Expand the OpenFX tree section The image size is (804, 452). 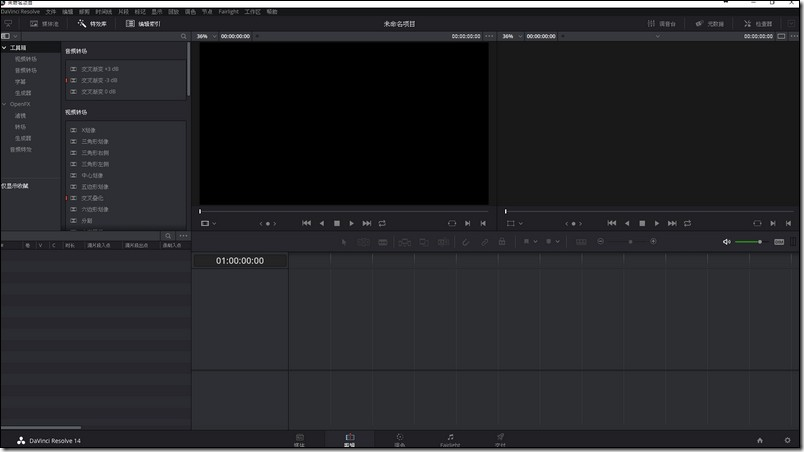(x=4, y=104)
